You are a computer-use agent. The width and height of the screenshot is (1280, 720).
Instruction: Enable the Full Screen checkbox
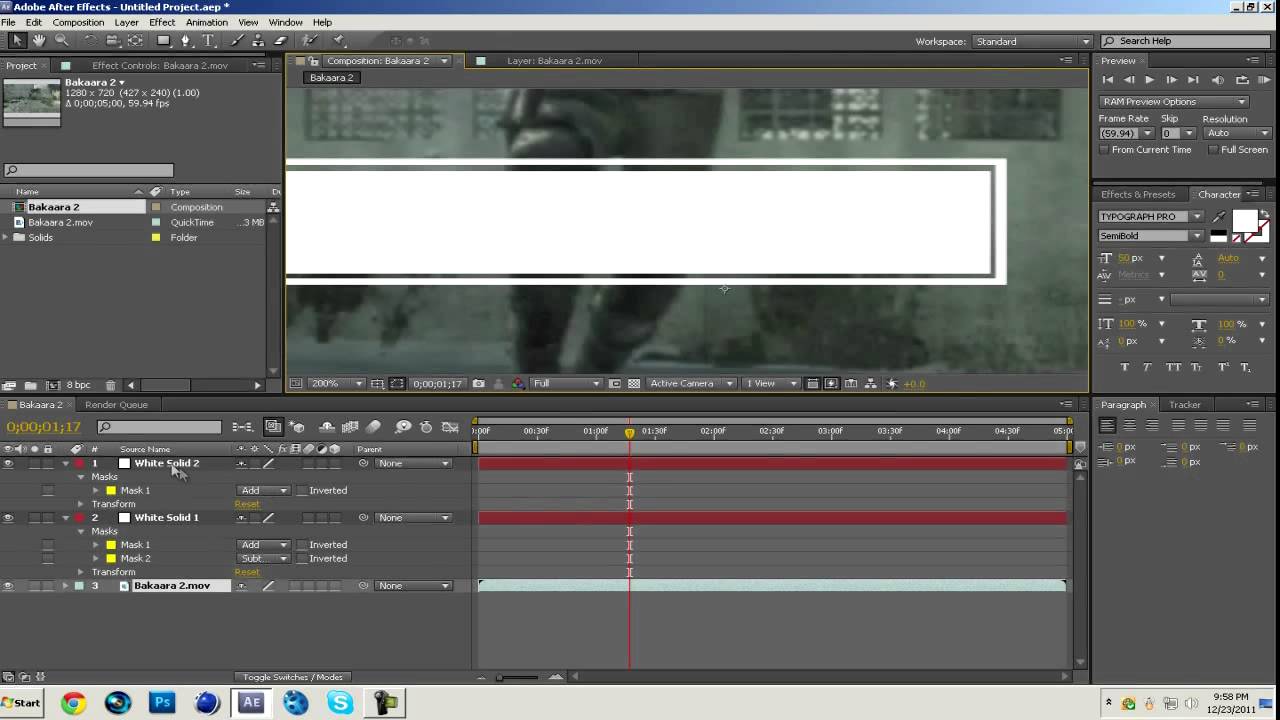coord(1213,150)
